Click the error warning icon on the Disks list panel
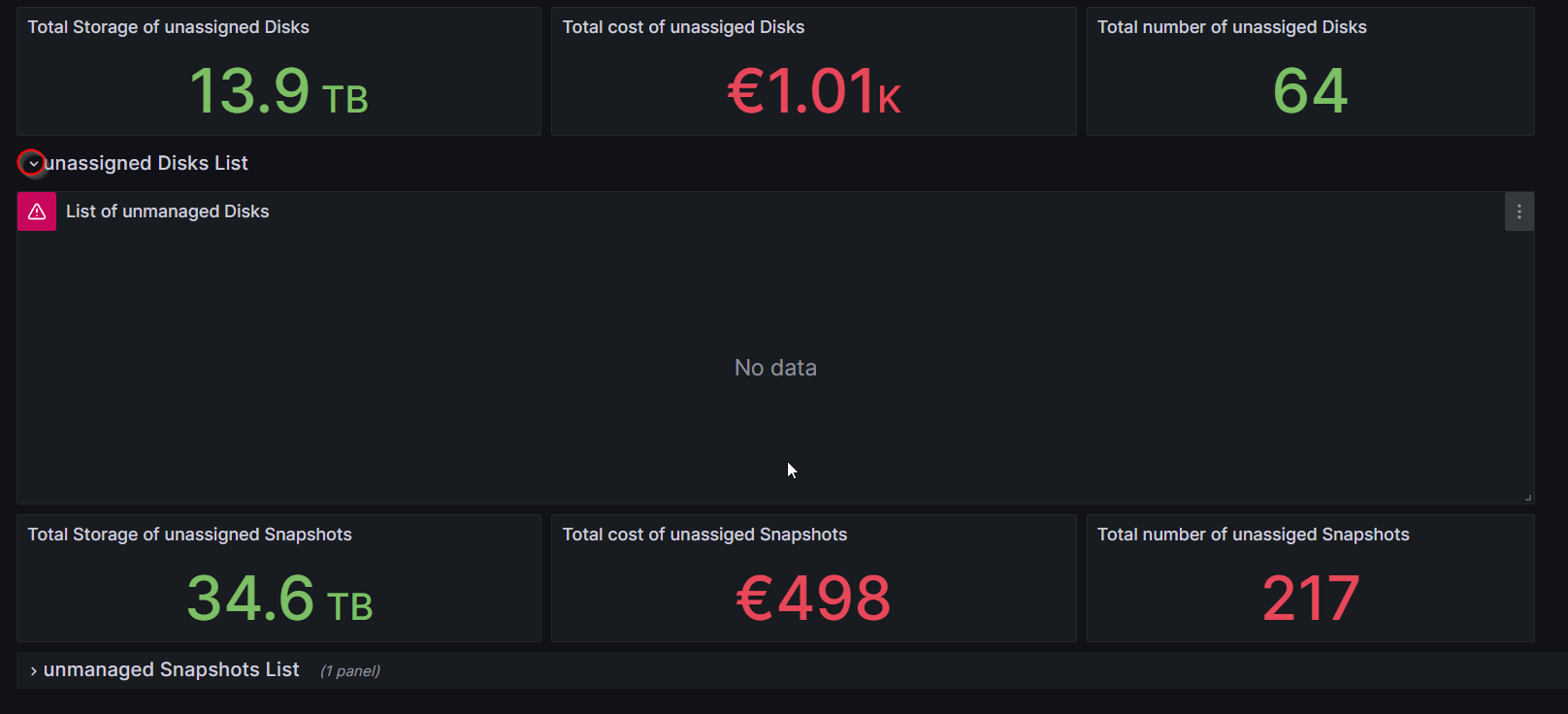 click(37, 211)
